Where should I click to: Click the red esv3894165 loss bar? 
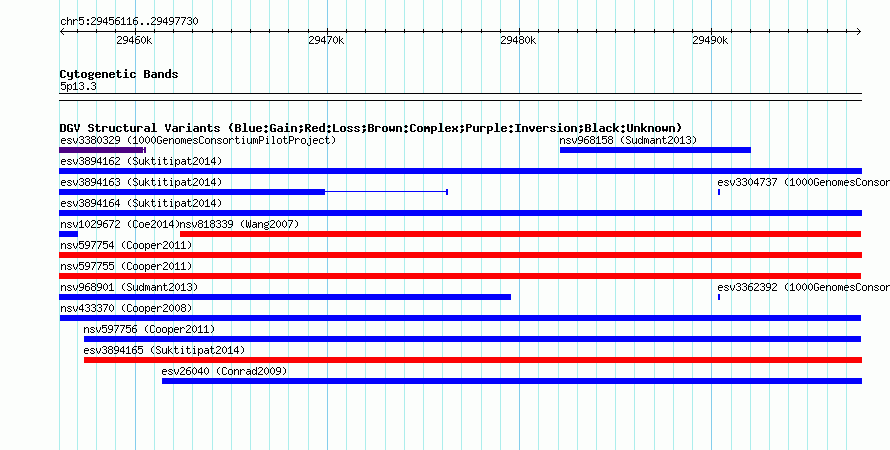pyautogui.click(x=473, y=360)
